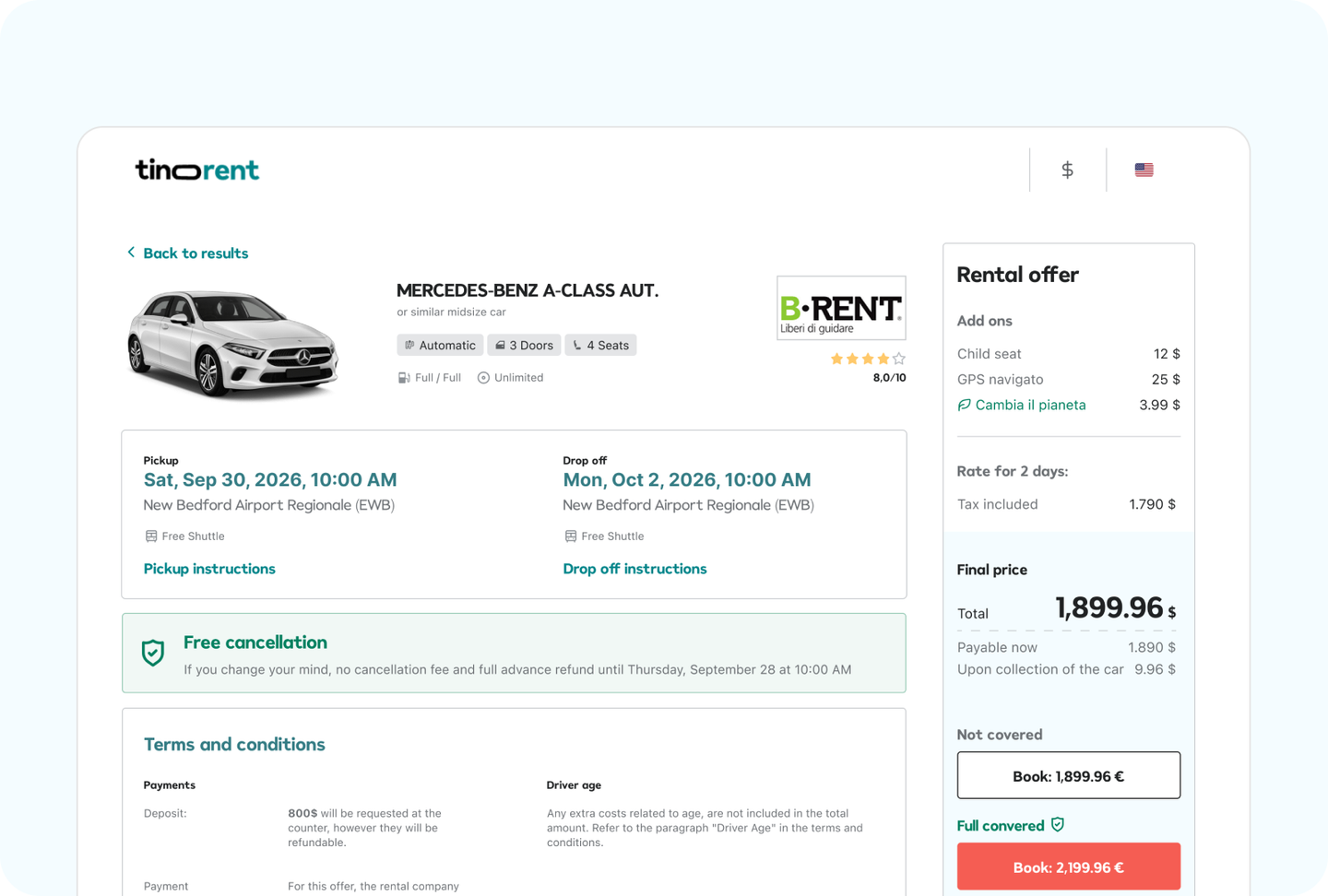Open the dollar currency selector
1328x896 pixels.
[x=1067, y=170]
